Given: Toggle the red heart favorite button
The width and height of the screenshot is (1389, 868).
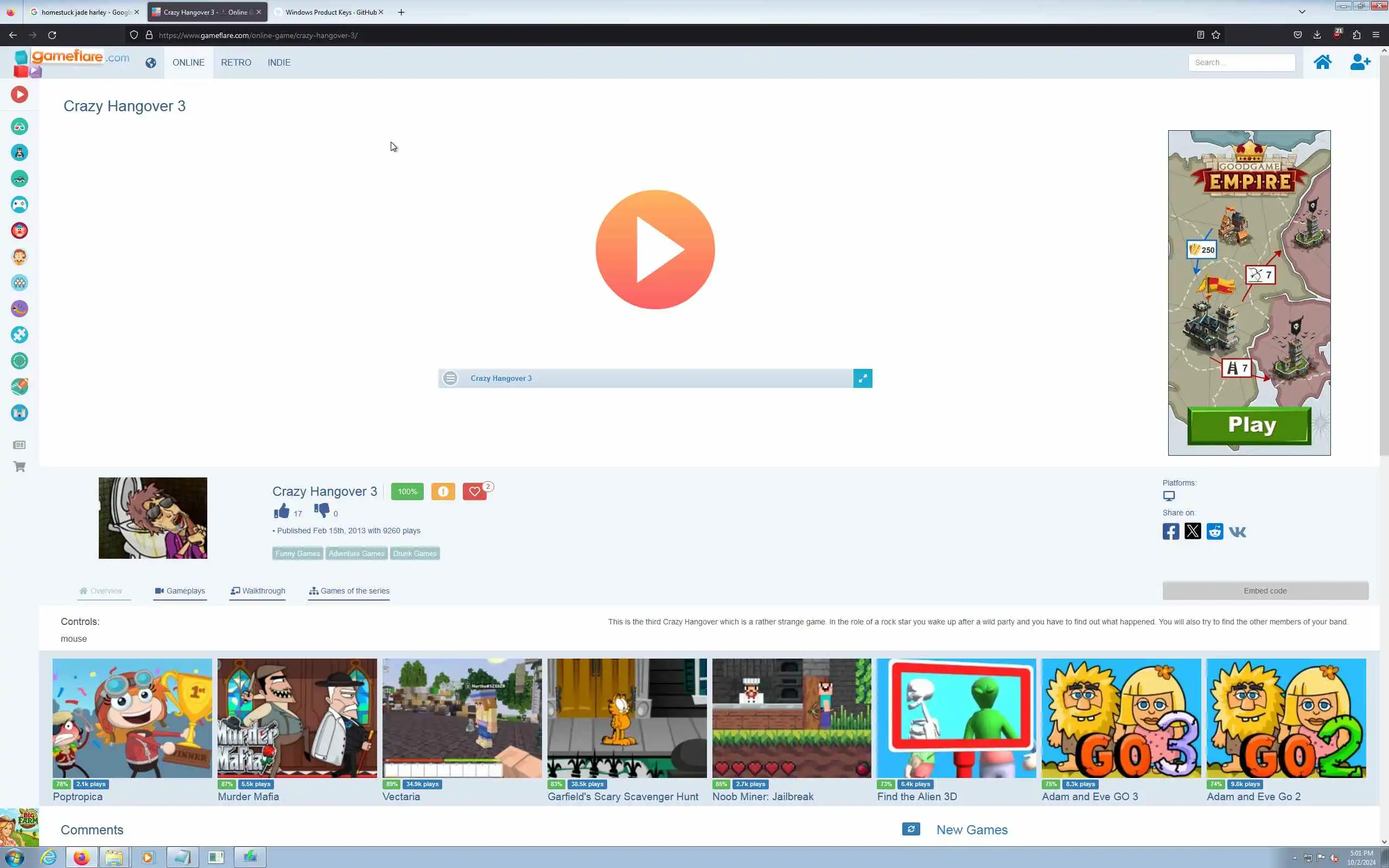Looking at the screenshot, I should point(474,492).
